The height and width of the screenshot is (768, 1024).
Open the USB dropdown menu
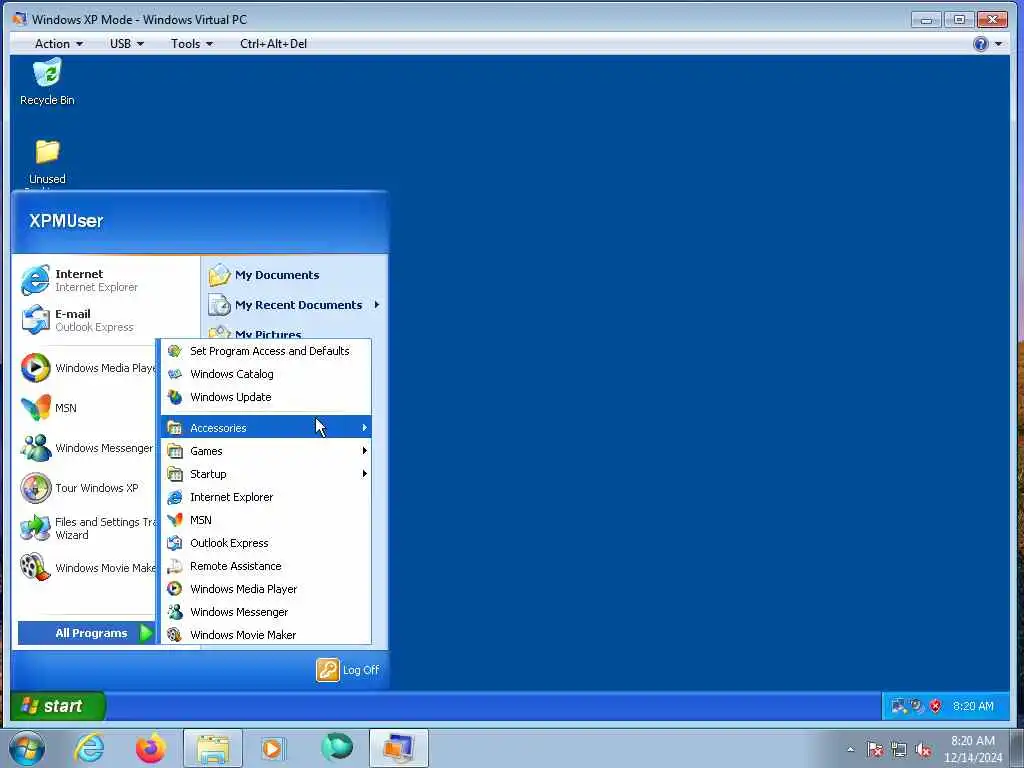pyautogui.click(x=127, y=44)
